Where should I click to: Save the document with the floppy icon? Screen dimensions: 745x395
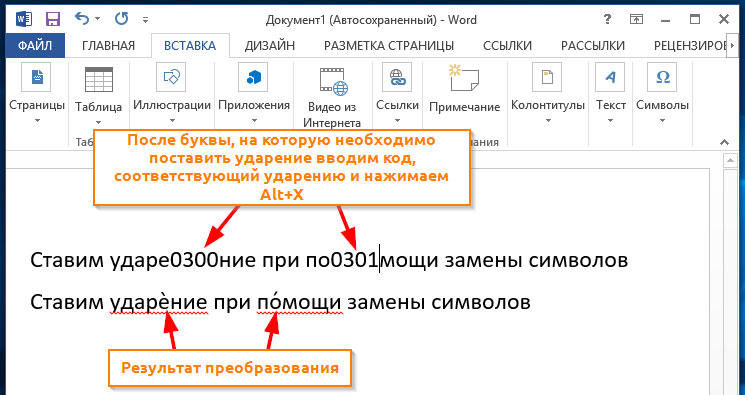(x=53, y=19)
